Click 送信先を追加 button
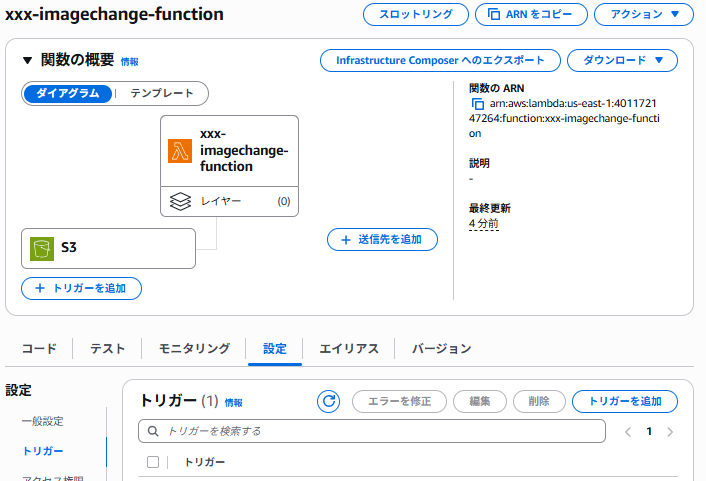This screenshot has height=481, width=706. click(382, 240)
